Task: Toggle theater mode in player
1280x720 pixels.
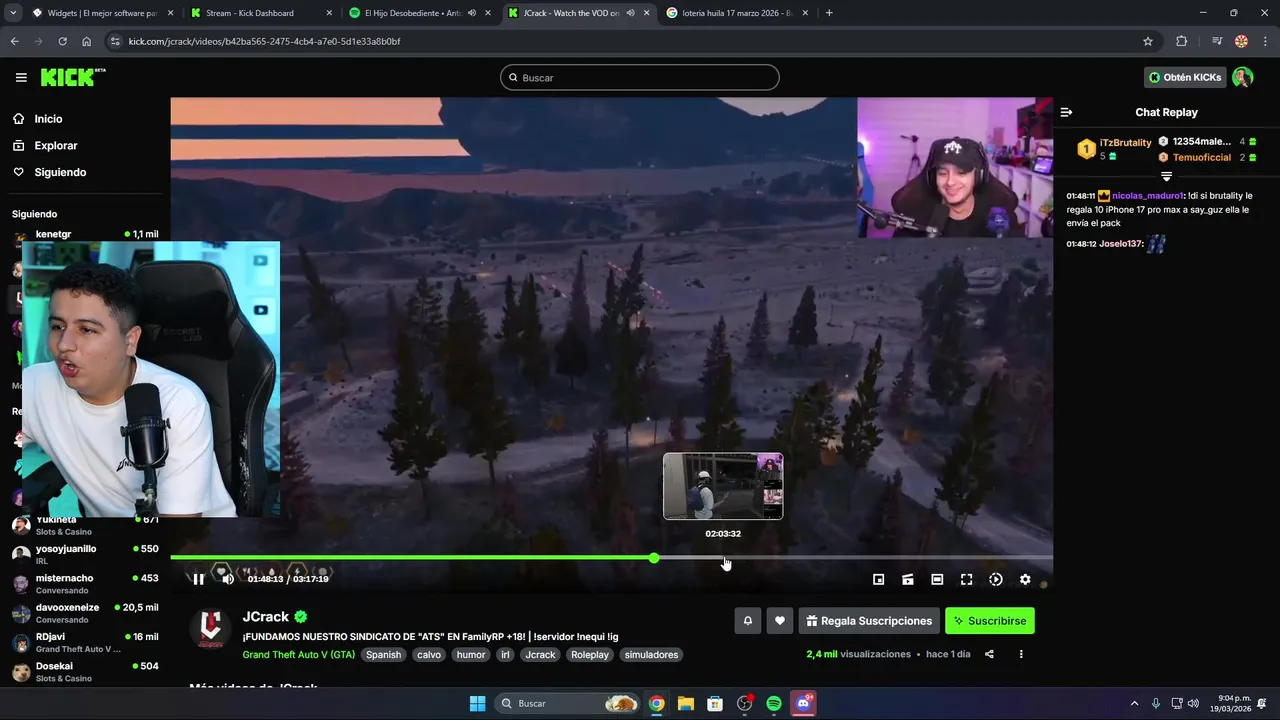Action: (937, 579)
